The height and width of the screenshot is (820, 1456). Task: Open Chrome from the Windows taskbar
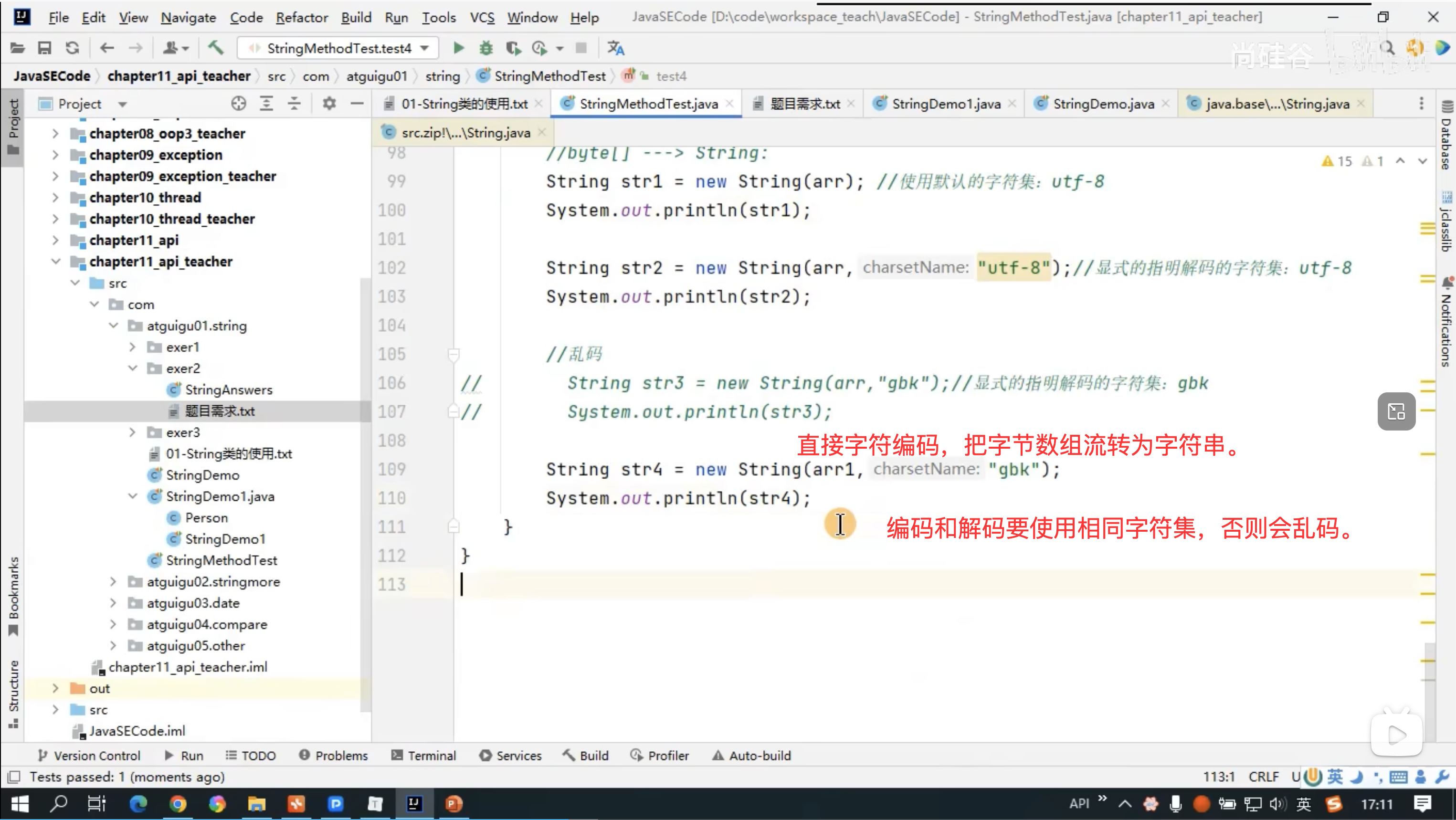(x=178, y=804)
